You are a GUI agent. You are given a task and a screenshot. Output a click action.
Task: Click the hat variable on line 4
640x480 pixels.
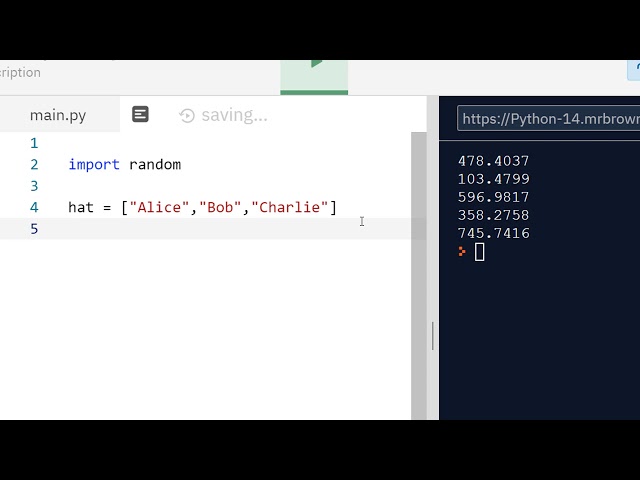click(81, 207)
